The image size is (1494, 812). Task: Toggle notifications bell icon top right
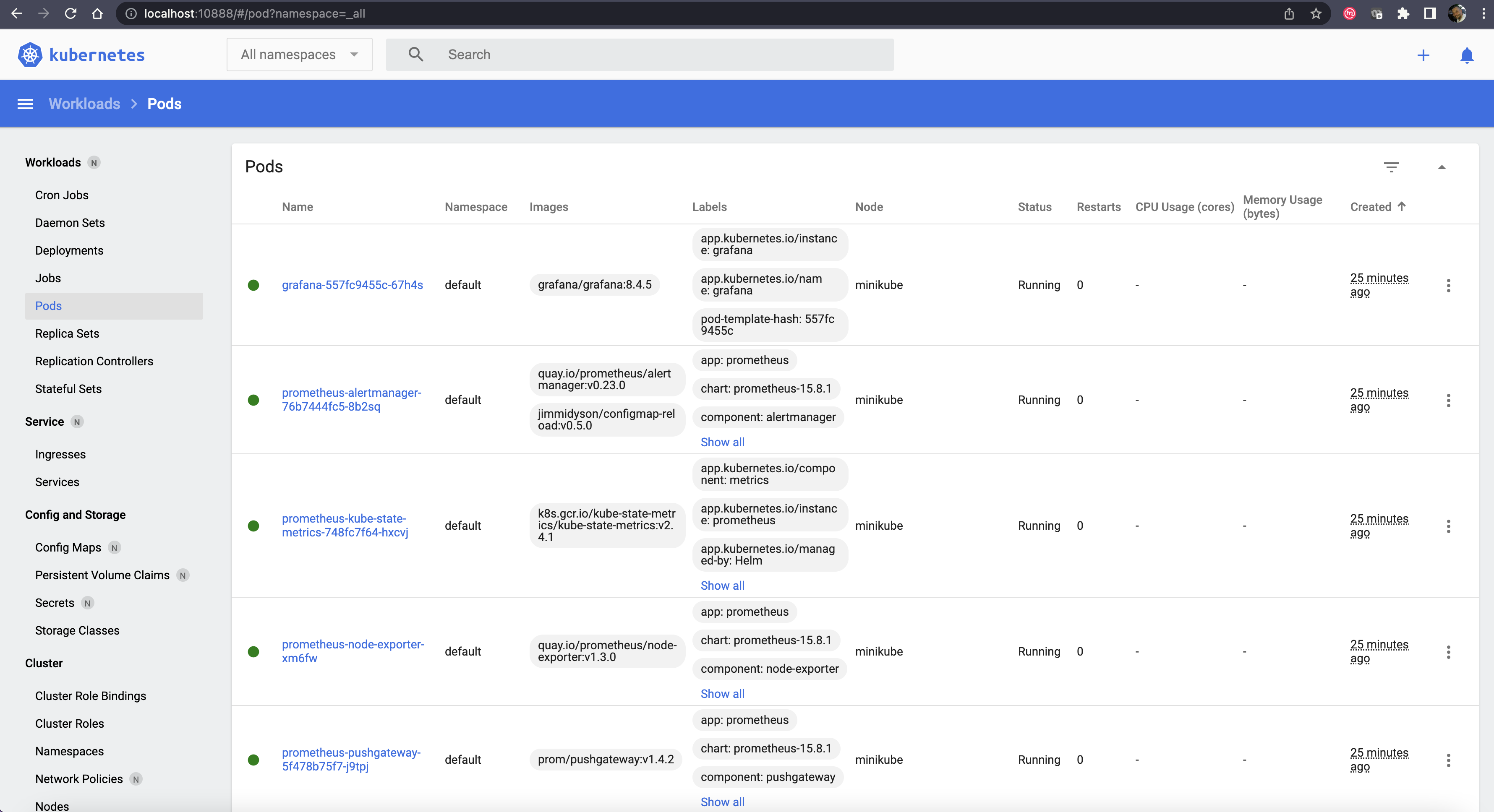coord(1466,55)
